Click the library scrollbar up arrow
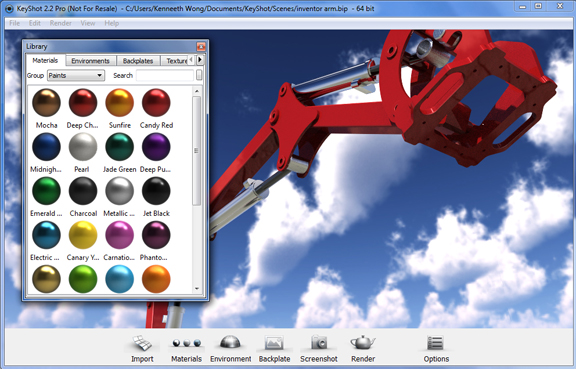Viewport: 576px width, 369px height. (x=197, y=91)
